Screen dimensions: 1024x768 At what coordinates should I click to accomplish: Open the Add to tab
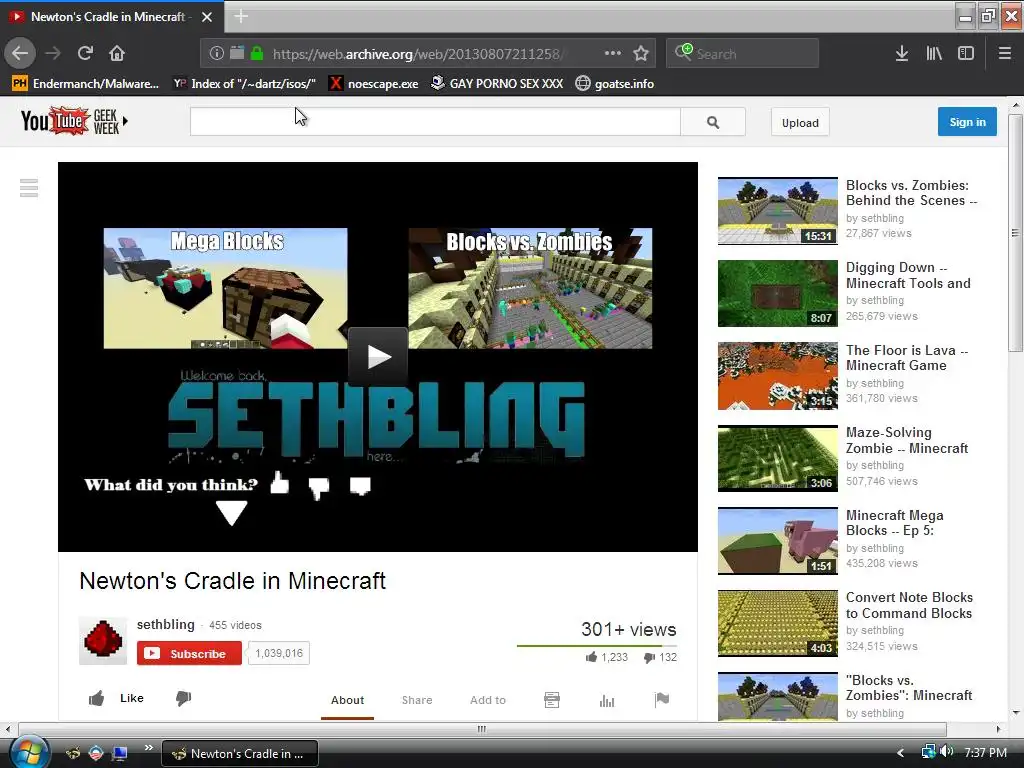point(488,700)
